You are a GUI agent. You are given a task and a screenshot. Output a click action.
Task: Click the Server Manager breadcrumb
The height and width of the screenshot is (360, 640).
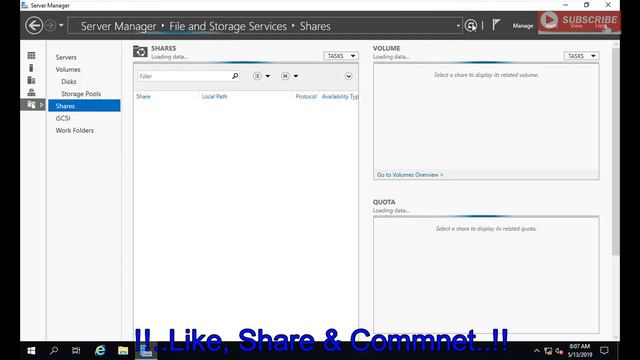tap(118, 26)
